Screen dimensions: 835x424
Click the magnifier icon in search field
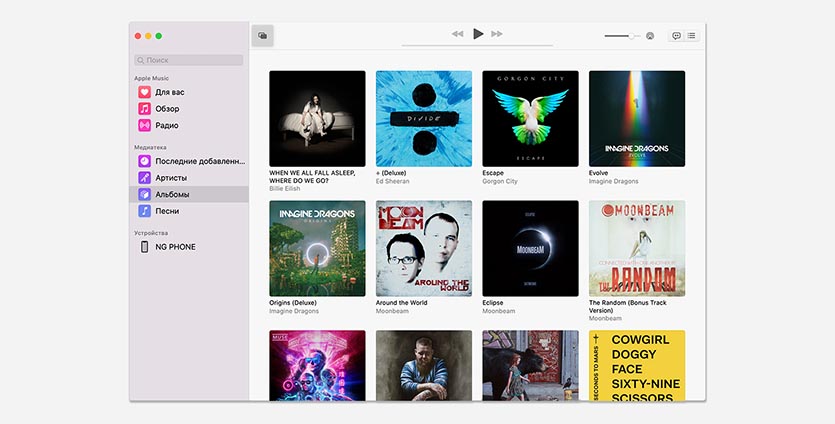coord(141,60)
